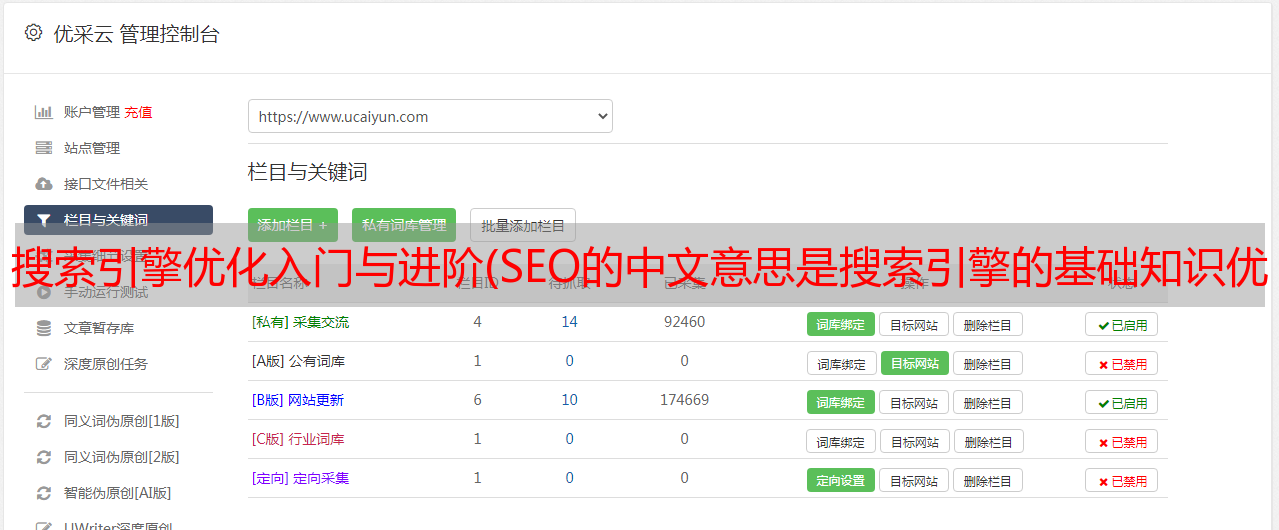Click 定向设置 in the 定向采集 row
1279x530 pixels.
(x=841, y=480)
